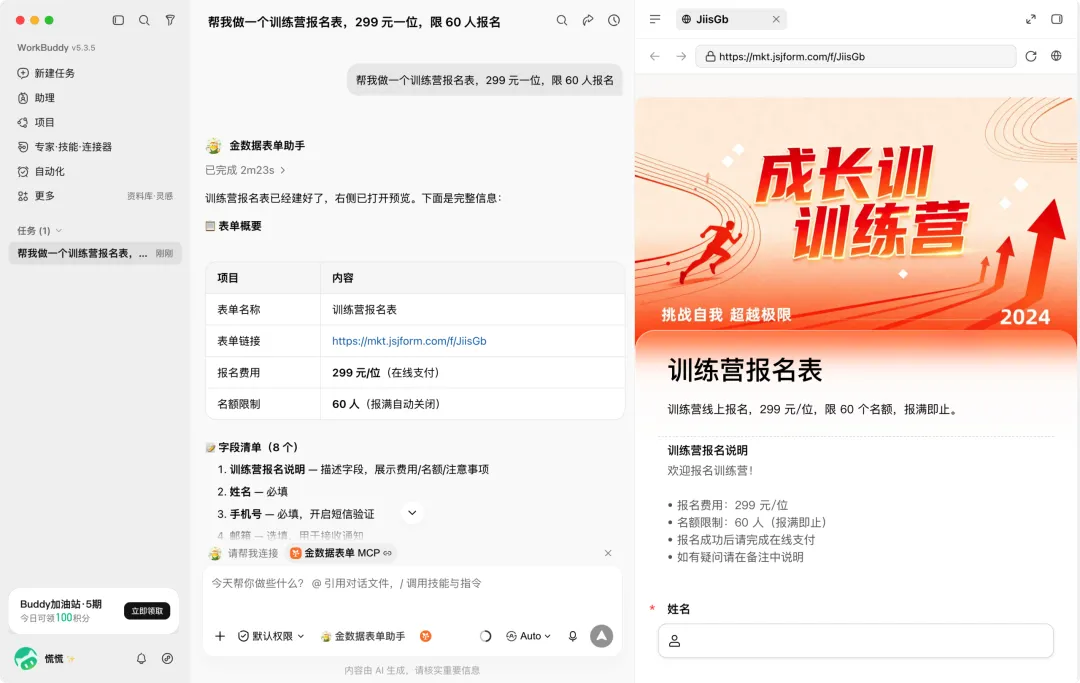
Task: Toggle the right side panel icon
Action: tap(1057, 19)
